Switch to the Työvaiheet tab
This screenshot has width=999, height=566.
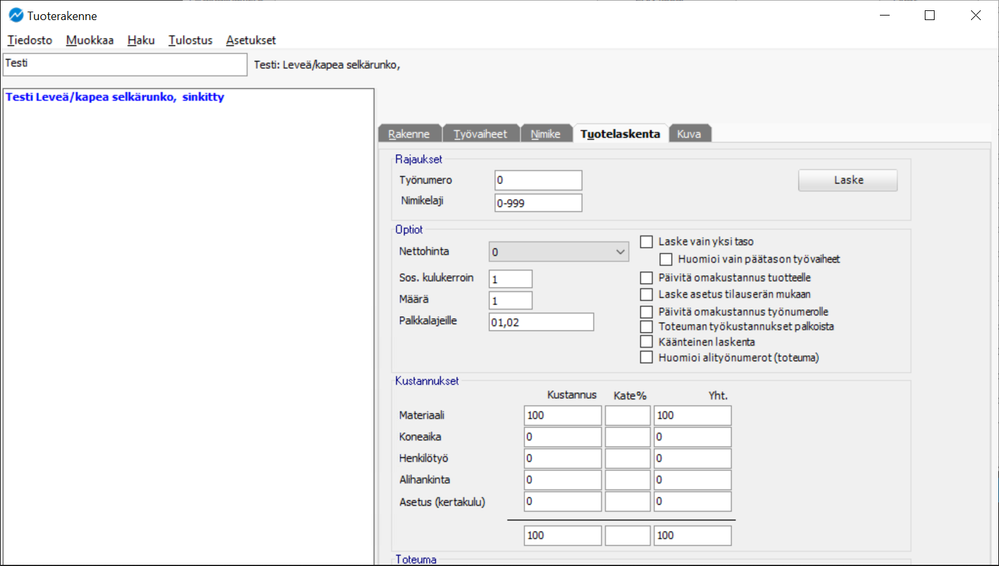(480, 134)
